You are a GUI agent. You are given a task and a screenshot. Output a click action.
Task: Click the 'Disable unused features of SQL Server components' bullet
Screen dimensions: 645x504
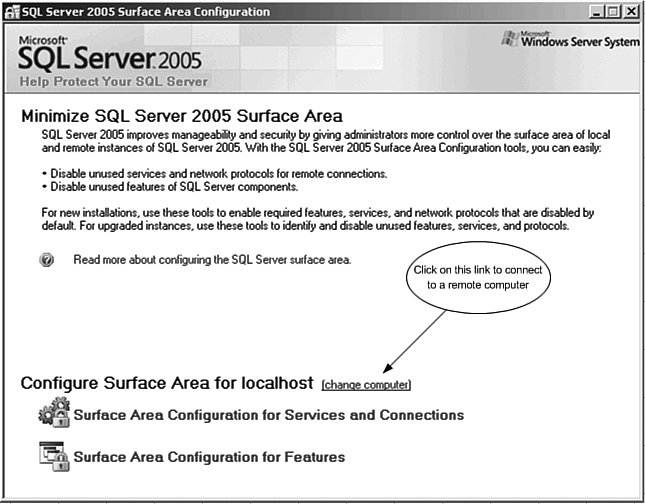(170, 187)
